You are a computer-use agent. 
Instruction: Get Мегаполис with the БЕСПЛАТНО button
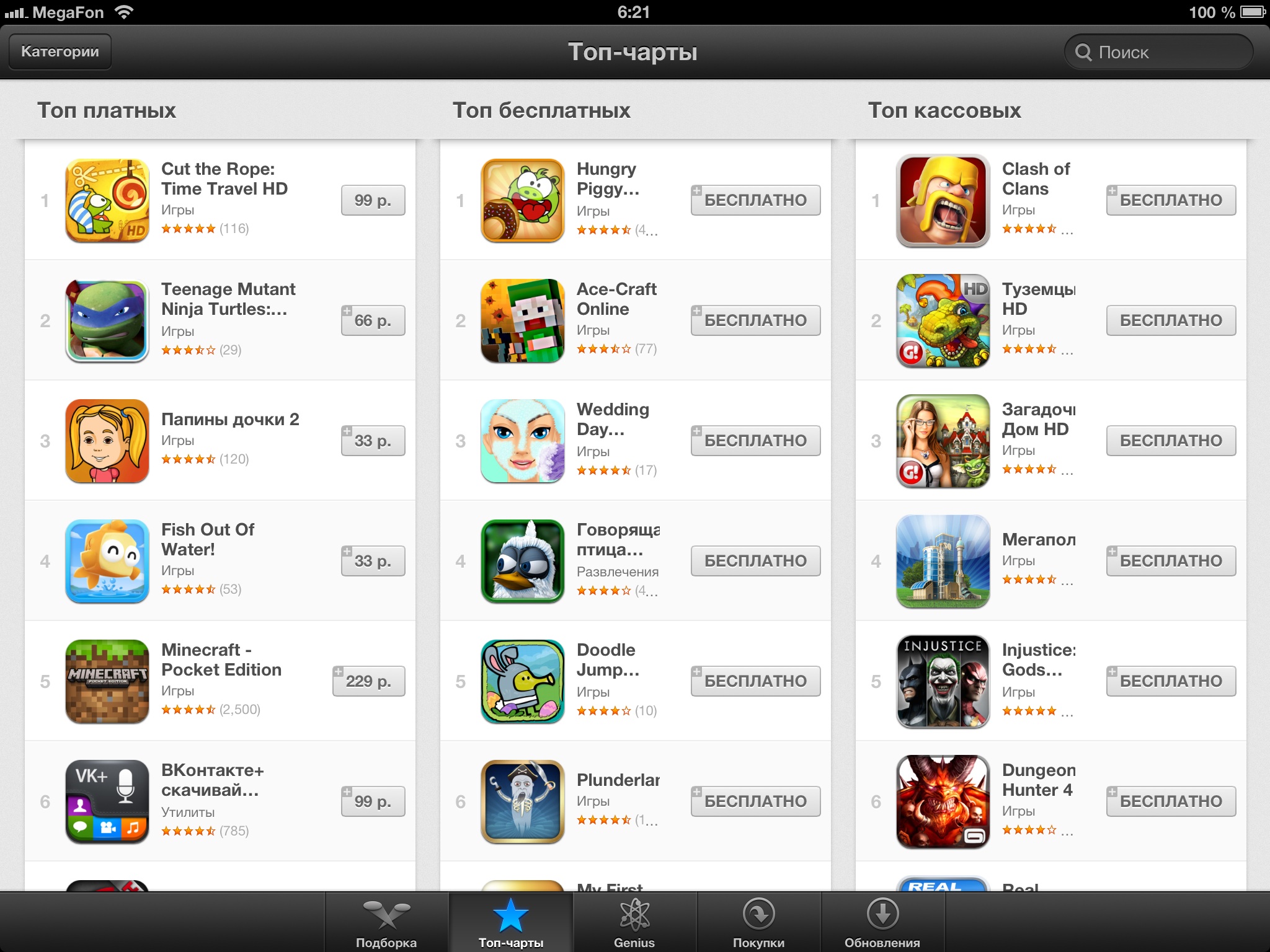tap(1171, 561)
